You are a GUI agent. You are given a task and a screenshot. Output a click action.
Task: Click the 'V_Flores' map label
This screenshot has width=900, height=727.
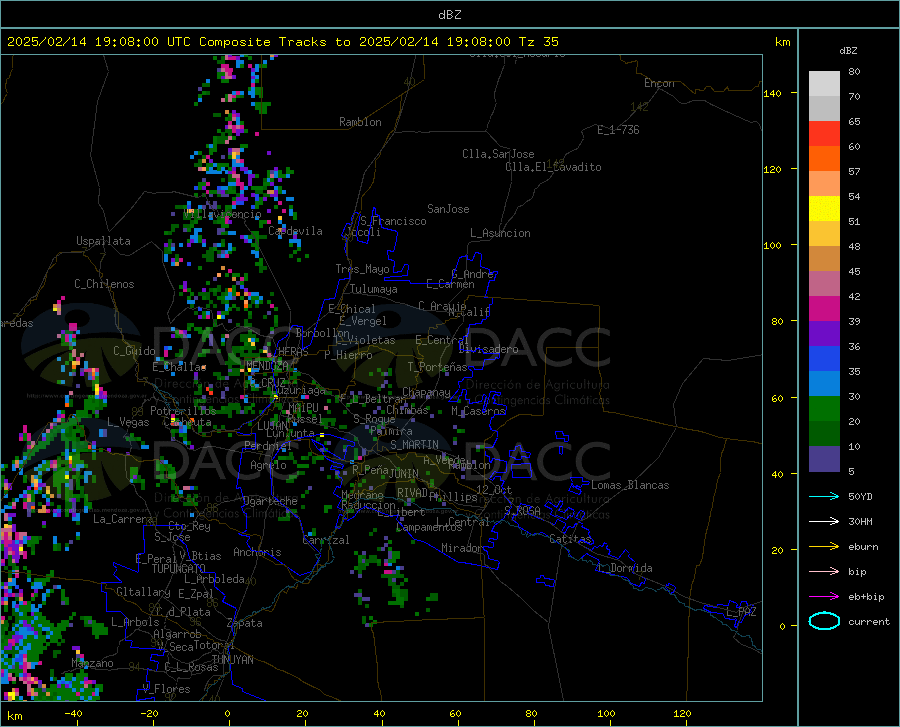click(166, 689)
